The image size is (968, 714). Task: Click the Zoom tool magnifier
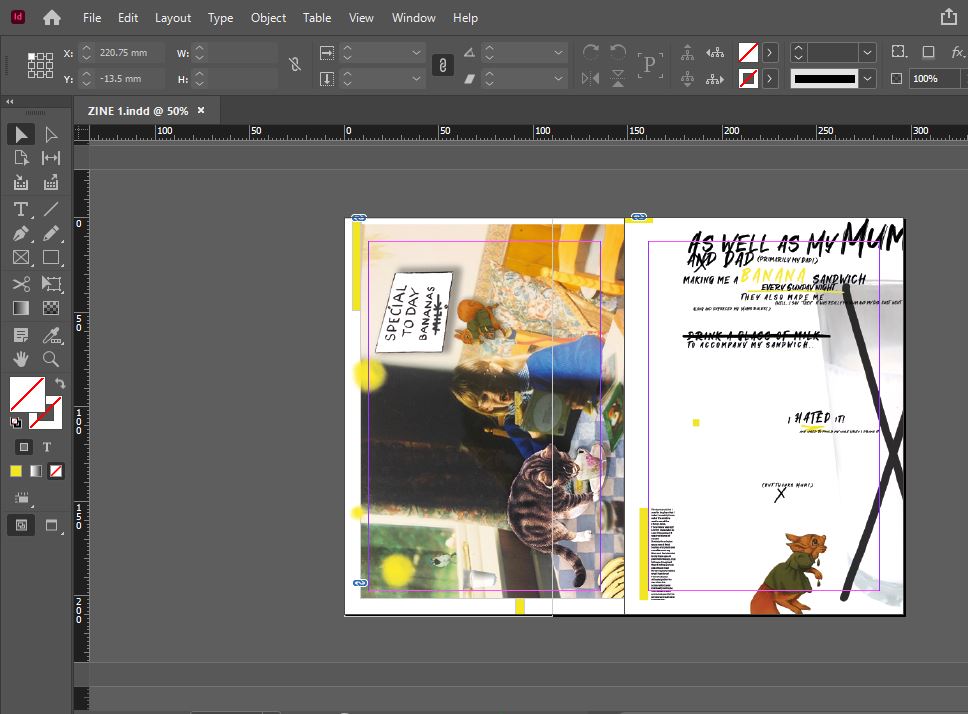[51, 358]
